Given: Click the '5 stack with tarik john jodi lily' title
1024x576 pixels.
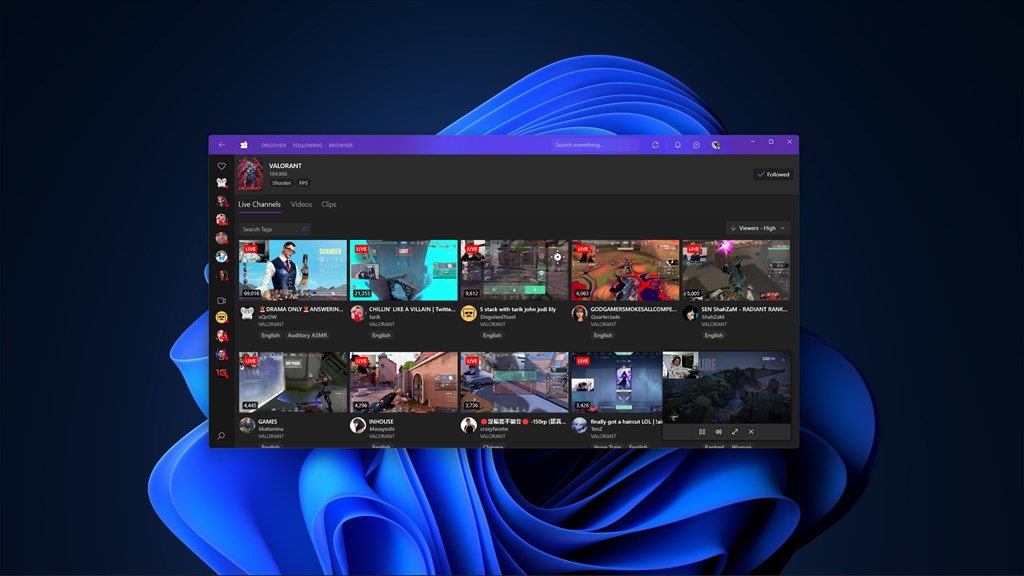Looking at the screenshot, I should (518, 309).
